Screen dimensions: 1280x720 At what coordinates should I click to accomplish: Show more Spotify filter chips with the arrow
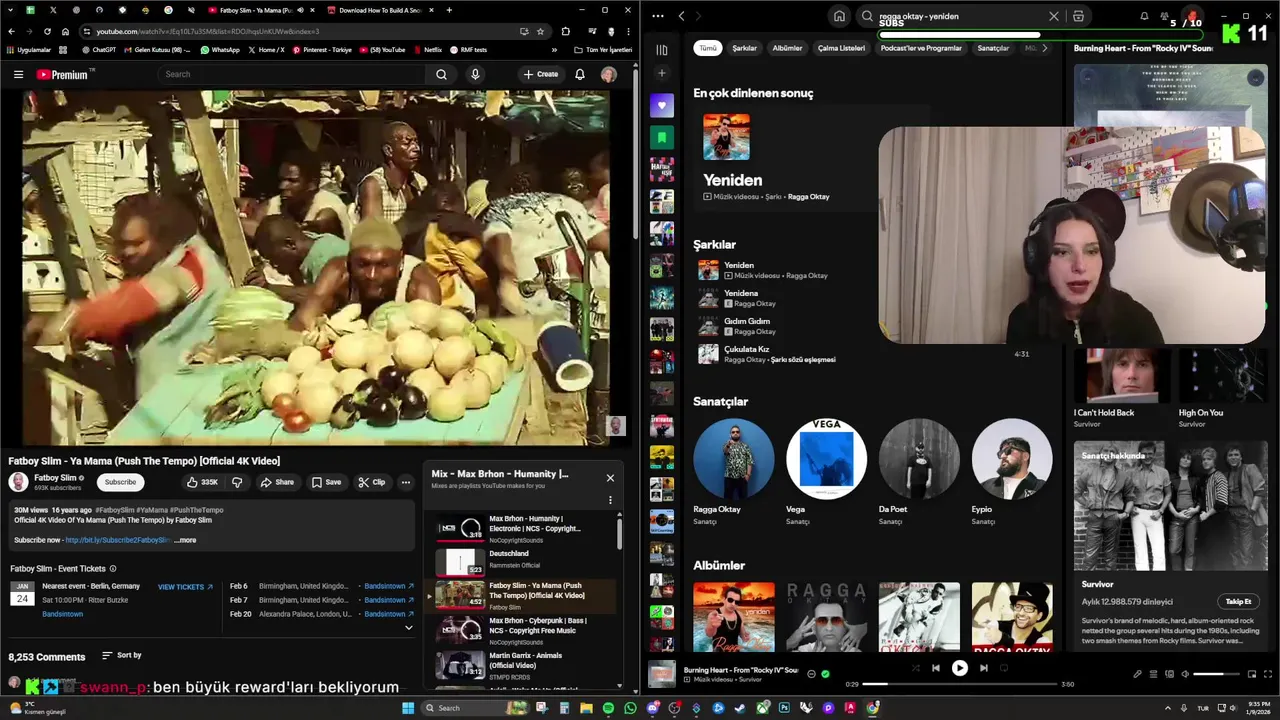click(x=1045, y=48)
